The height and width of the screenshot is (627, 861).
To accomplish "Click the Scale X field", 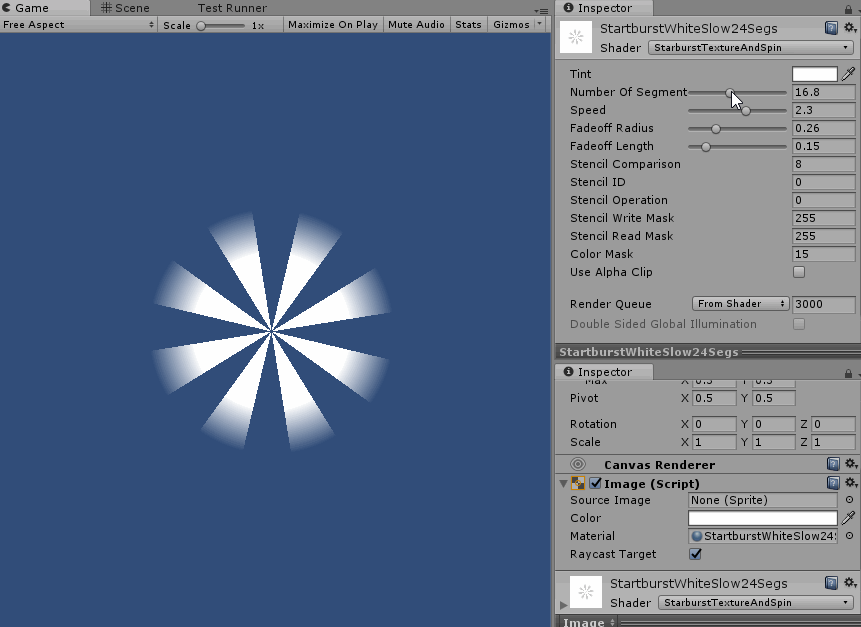I will tap(714, 442).
